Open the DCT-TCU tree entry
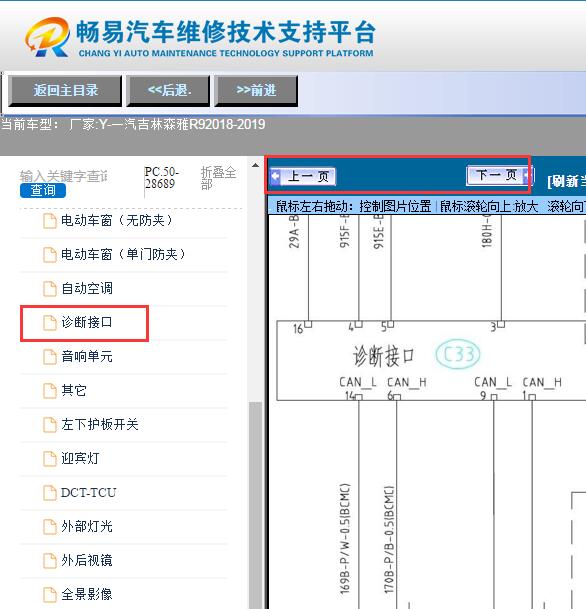Image resolution: width=586 pixels, height=609 pixels. pyautogui.click(x=89, y=492)
